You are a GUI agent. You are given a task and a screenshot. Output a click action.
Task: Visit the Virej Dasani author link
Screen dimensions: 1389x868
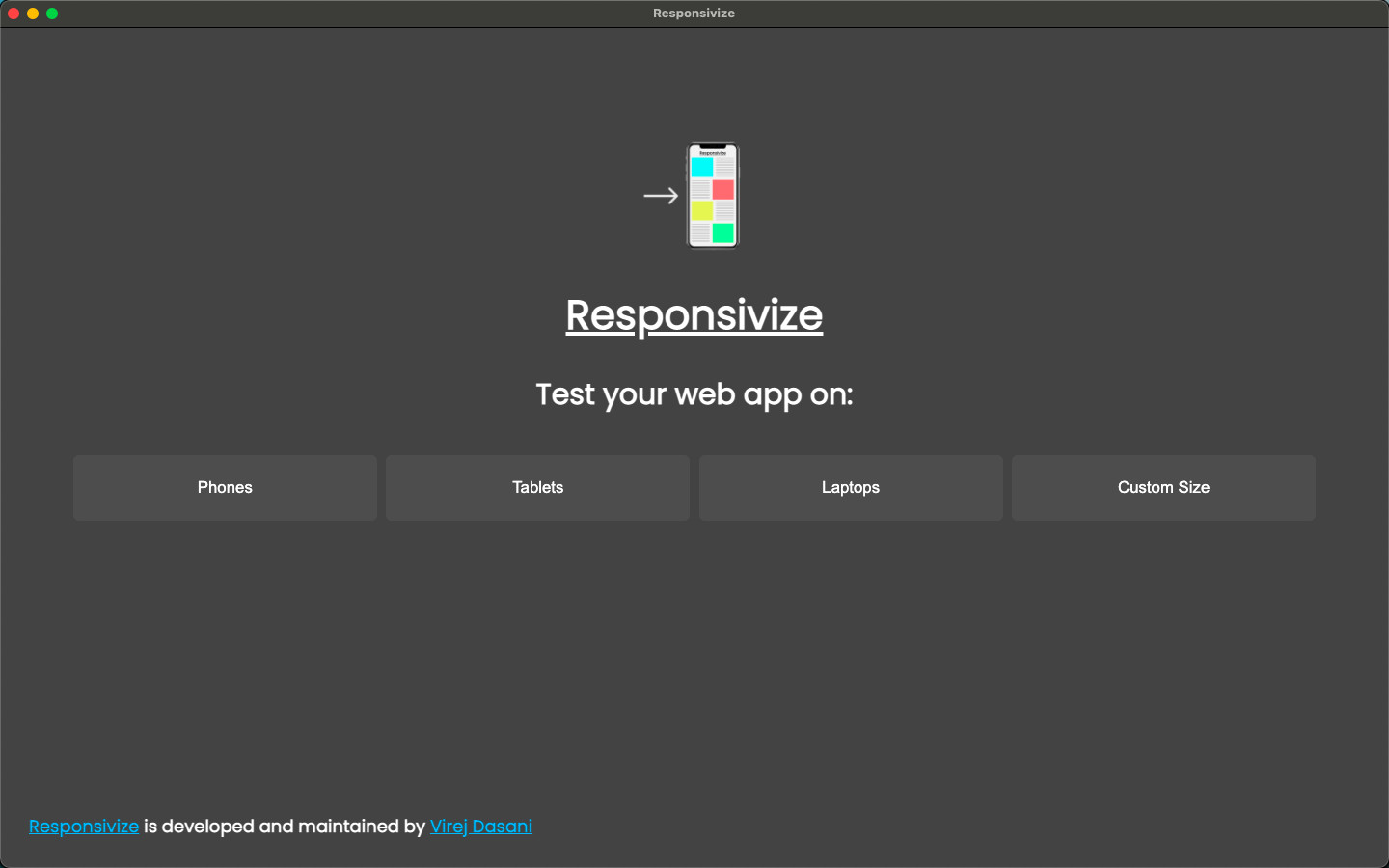(x=481, y=827)
